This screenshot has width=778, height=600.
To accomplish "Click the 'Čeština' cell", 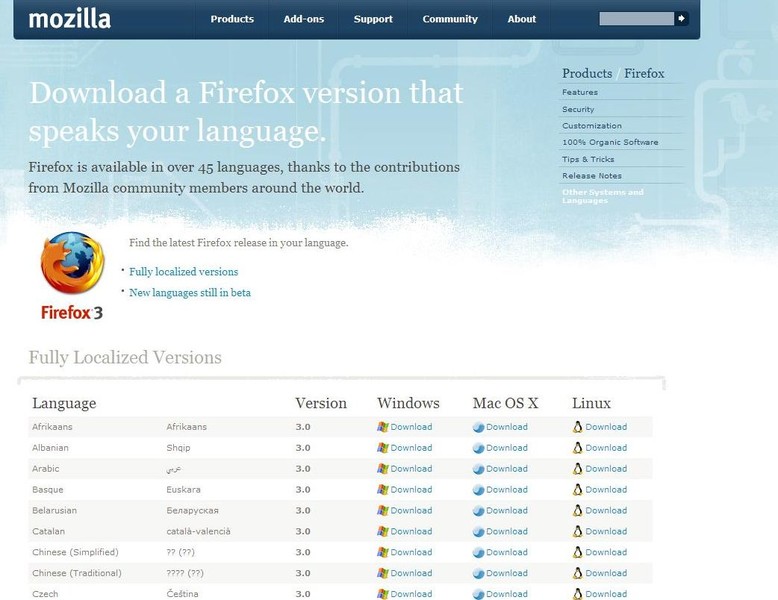I will pyautogui.click(x=182, y=594).
